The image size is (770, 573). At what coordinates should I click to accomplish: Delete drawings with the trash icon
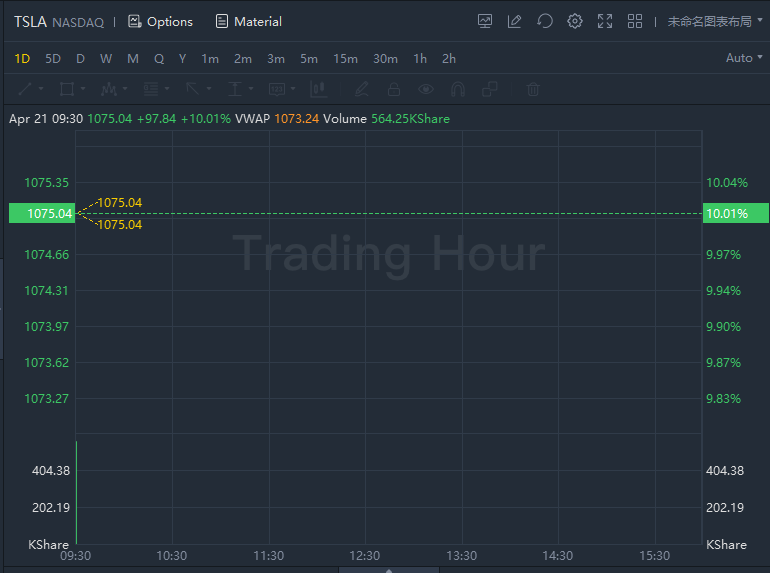coord(533,89)
